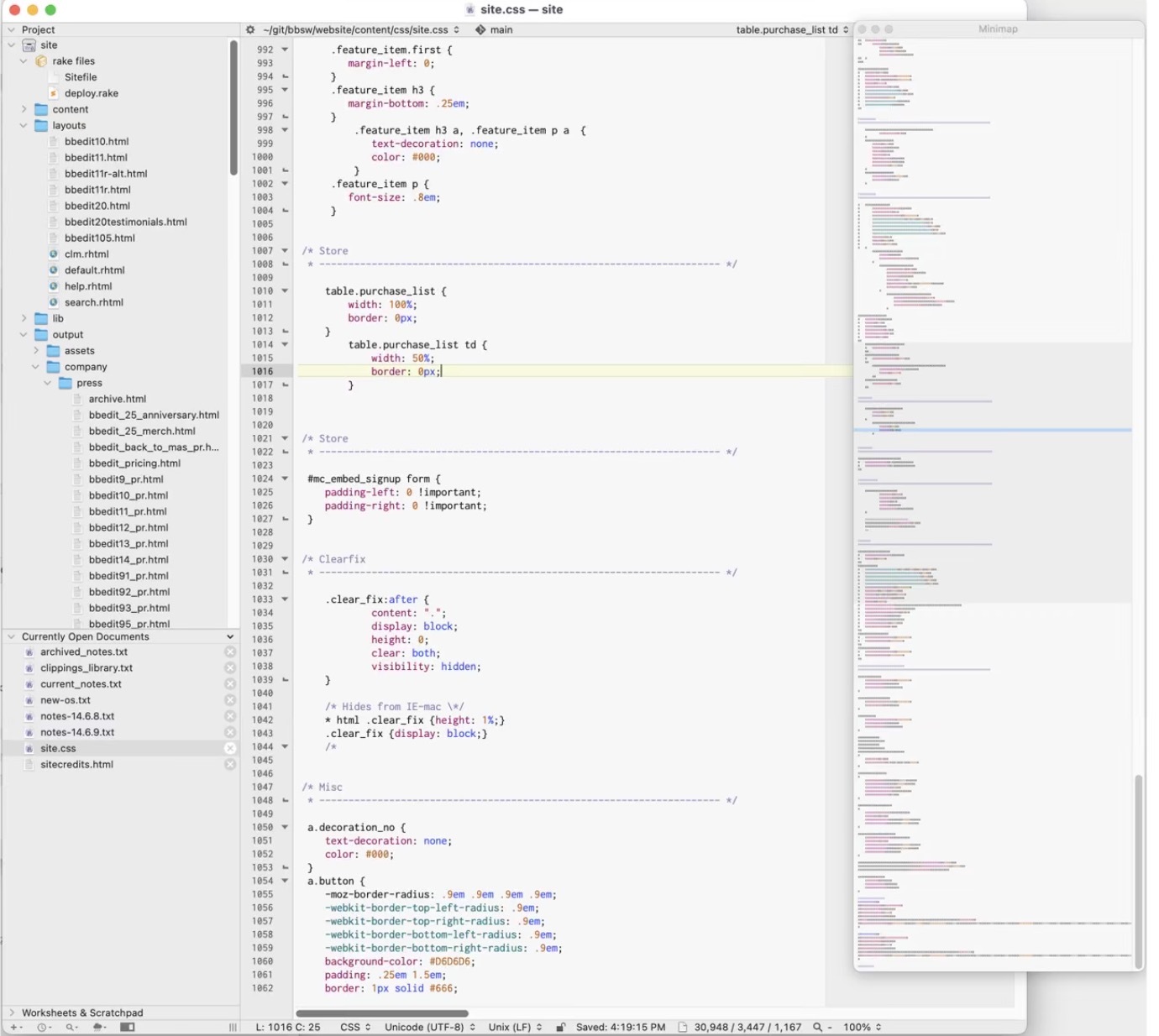
Task: Close notes-14.6.8.txt with its X button
Action: coord(230,716)
